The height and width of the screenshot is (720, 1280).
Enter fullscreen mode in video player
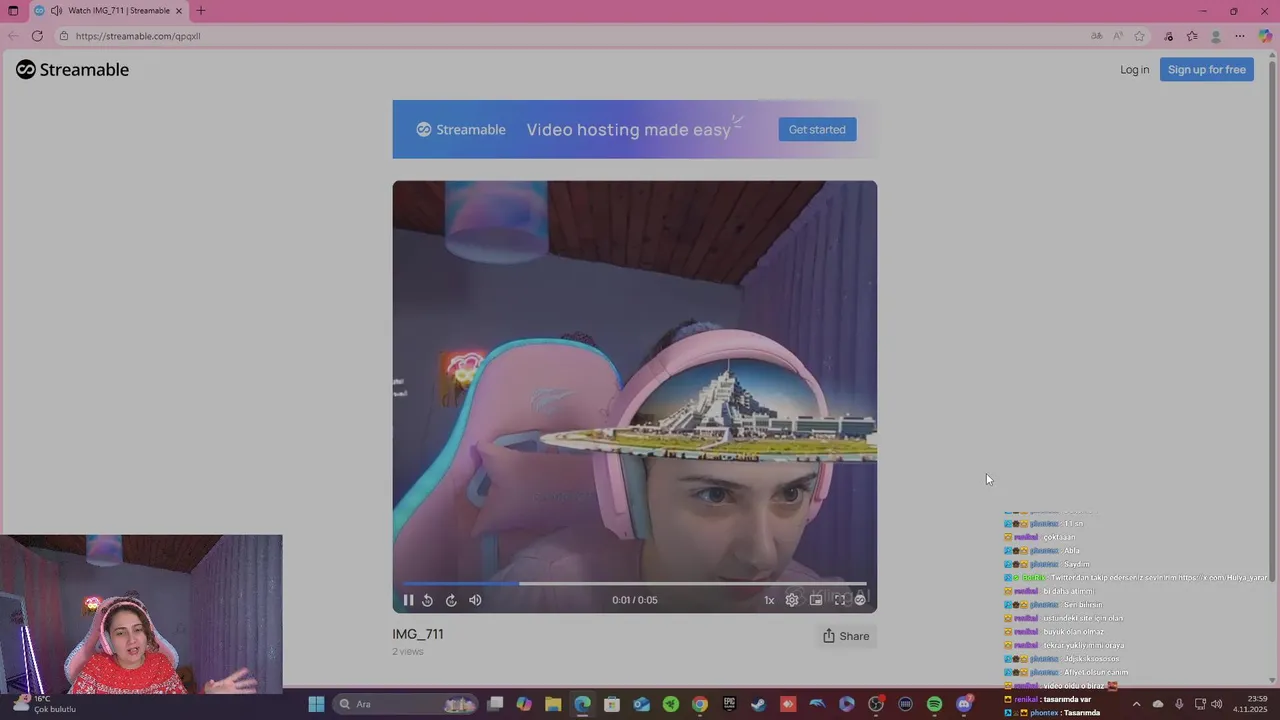tap(840, 600)
